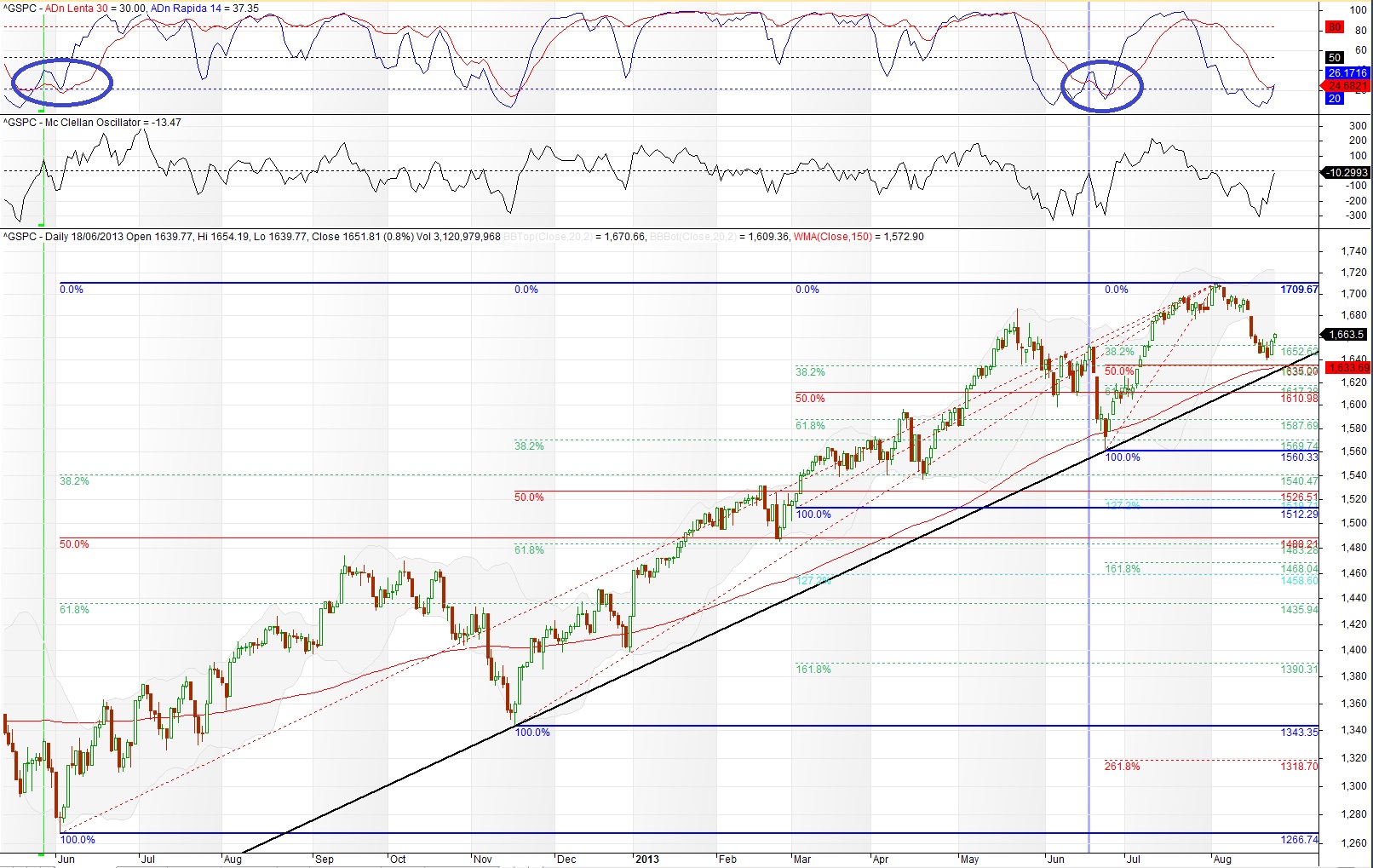This screenshot has width=1373, height=868.
Task: Click the Mc Clellan Oscillator panel title
Action: point(92,123)
